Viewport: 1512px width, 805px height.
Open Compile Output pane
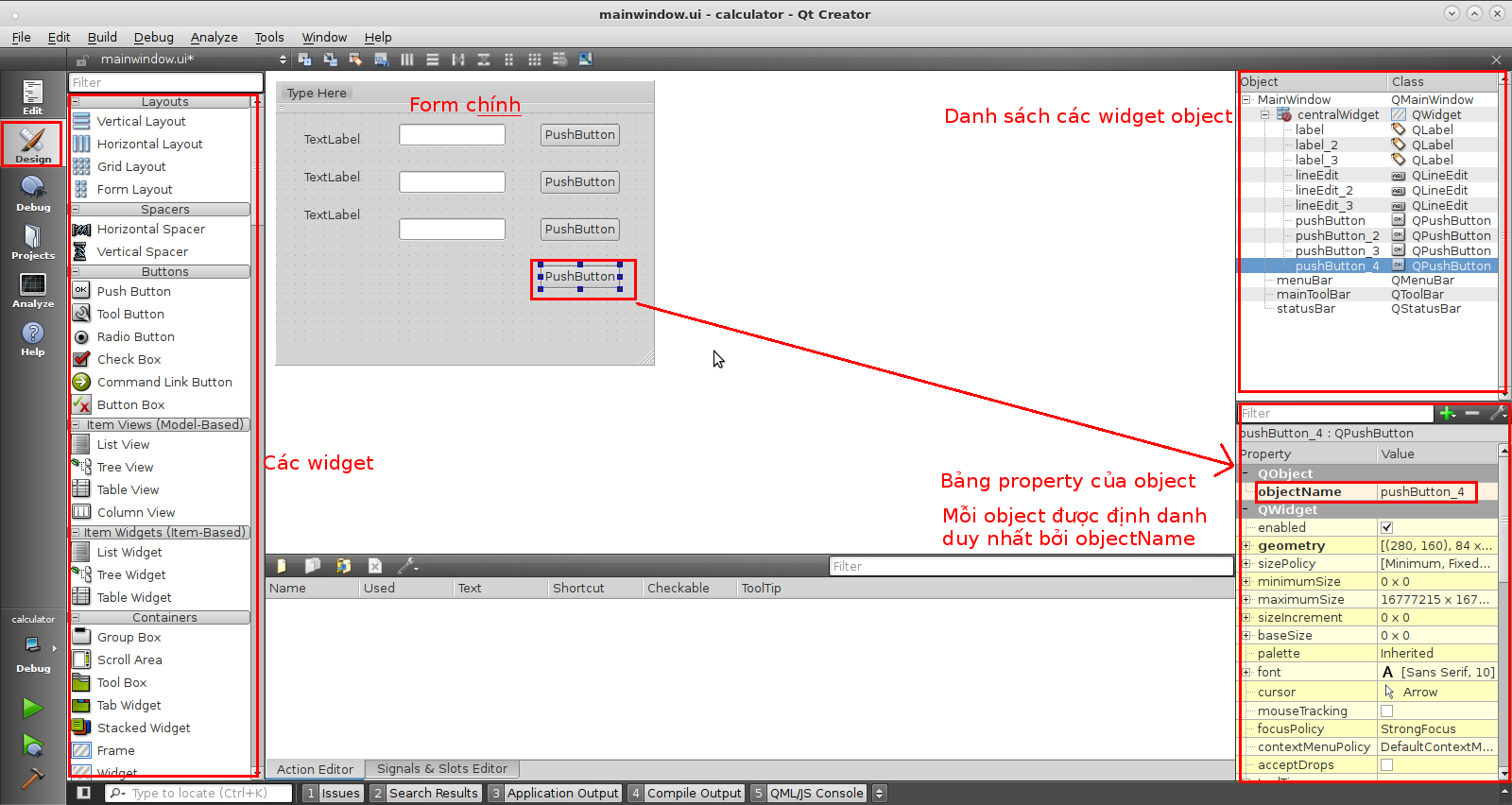coord(687,794)
